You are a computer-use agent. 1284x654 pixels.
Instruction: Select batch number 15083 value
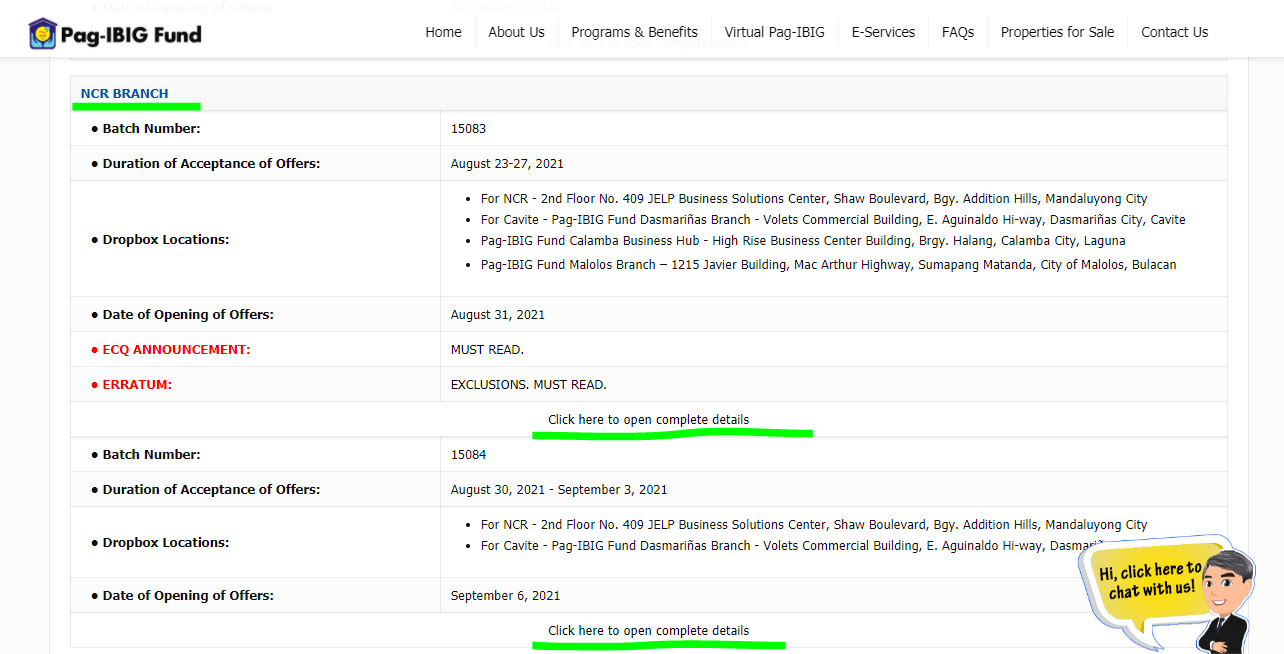click(468, 129)
